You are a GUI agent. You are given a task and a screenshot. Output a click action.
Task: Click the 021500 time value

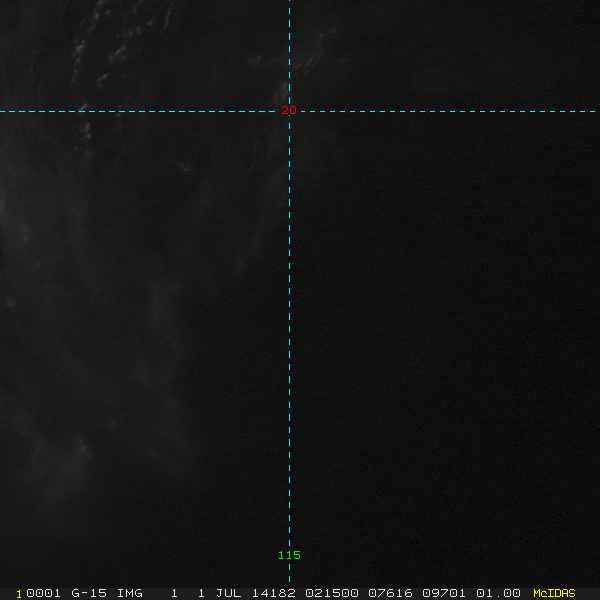coord(332,593)
